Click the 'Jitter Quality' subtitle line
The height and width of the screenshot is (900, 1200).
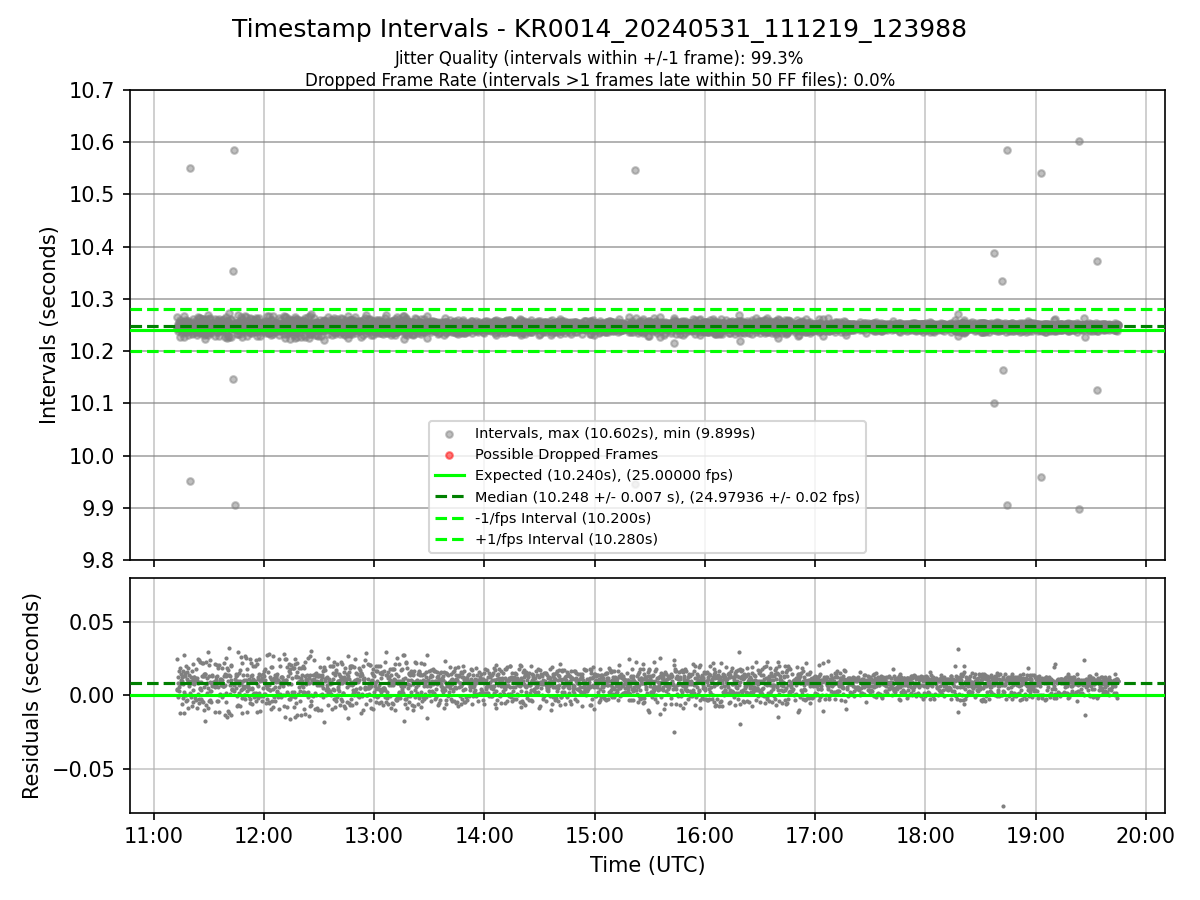pos(599,58)
